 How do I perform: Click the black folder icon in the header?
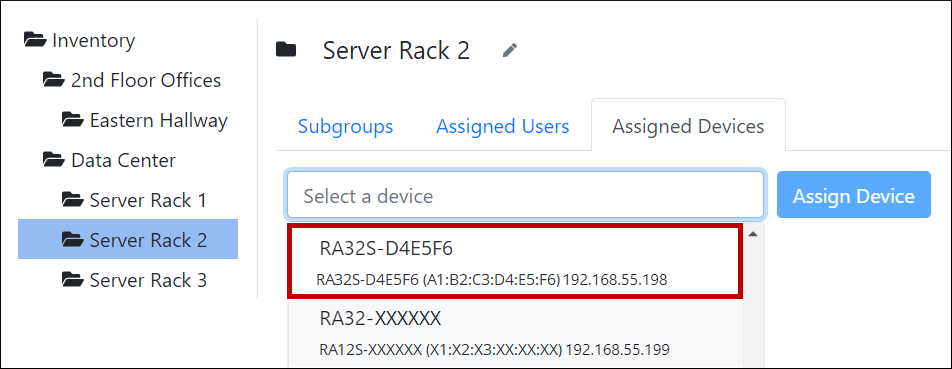point(286,50)
